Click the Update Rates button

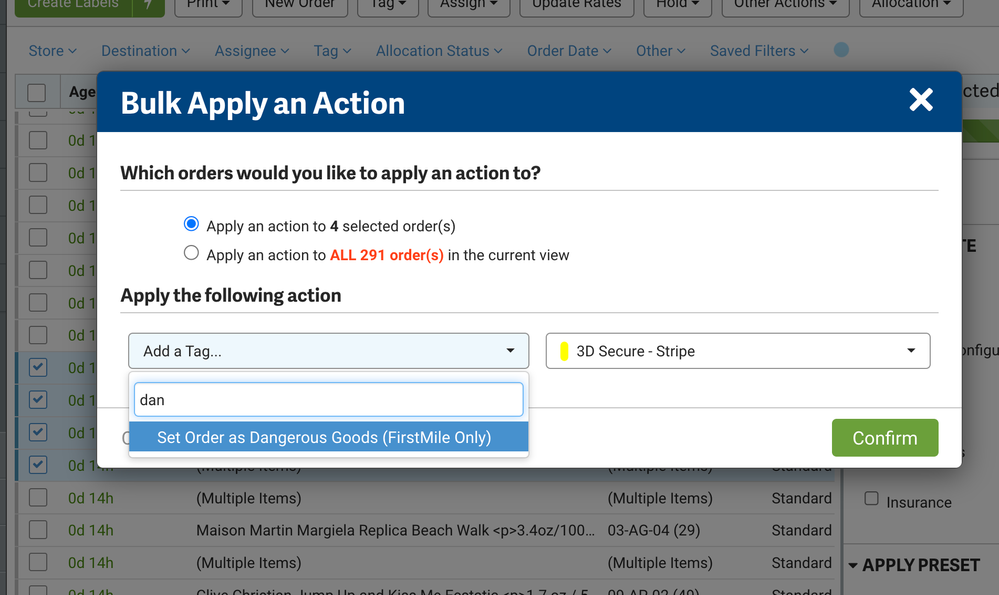point(576,5)
